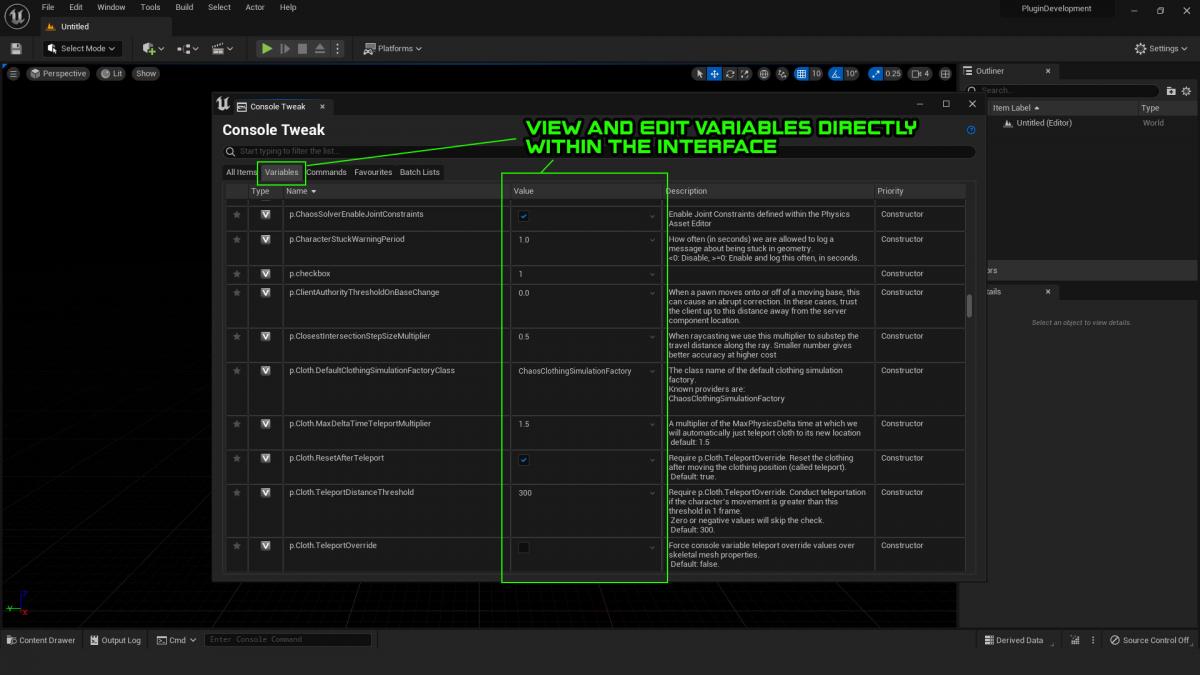Screen dimensions: 1200x675
Task: Favourite the p.checkbox row with its star
Action: tap(237, 274)
